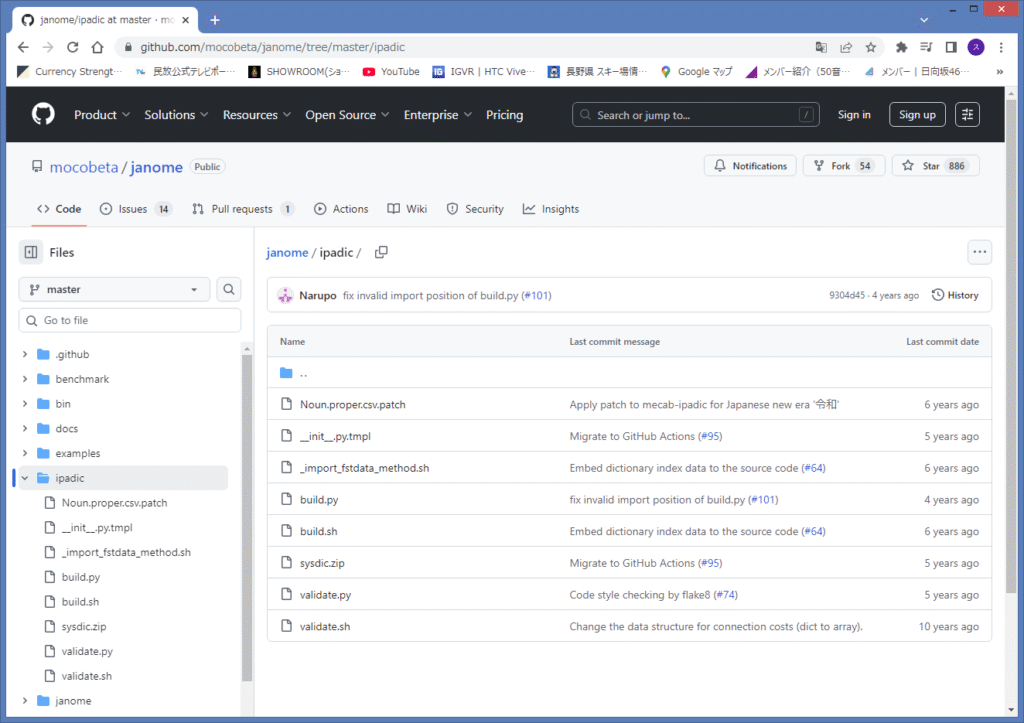This screenshot has height=723, width=1024.
Task: Star the janome repository
Action: pos(935,166)
